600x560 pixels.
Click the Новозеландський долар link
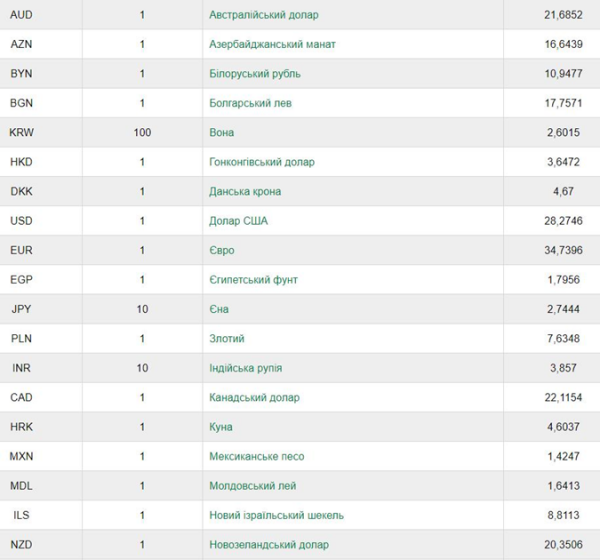tap(269, 544)
